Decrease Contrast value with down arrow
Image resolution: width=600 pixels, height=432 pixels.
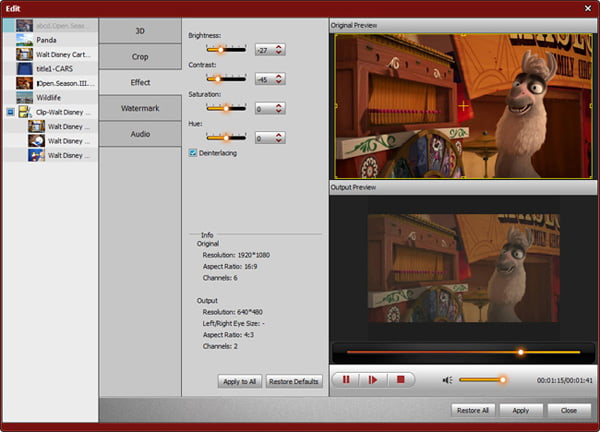tap(279, 82)
